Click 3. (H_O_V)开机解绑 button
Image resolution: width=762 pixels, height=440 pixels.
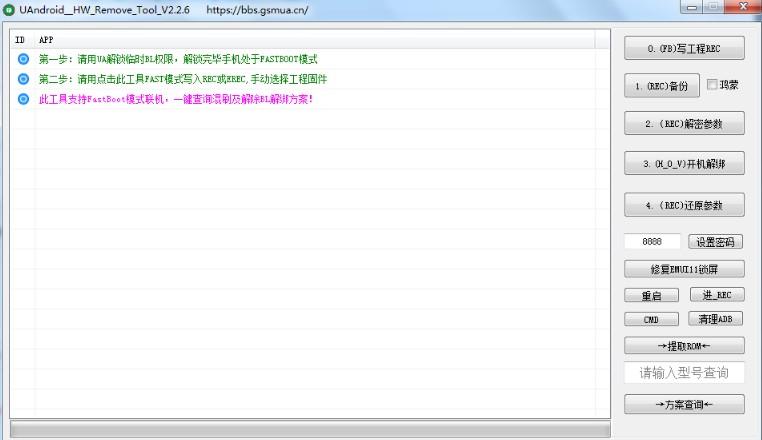684,163
